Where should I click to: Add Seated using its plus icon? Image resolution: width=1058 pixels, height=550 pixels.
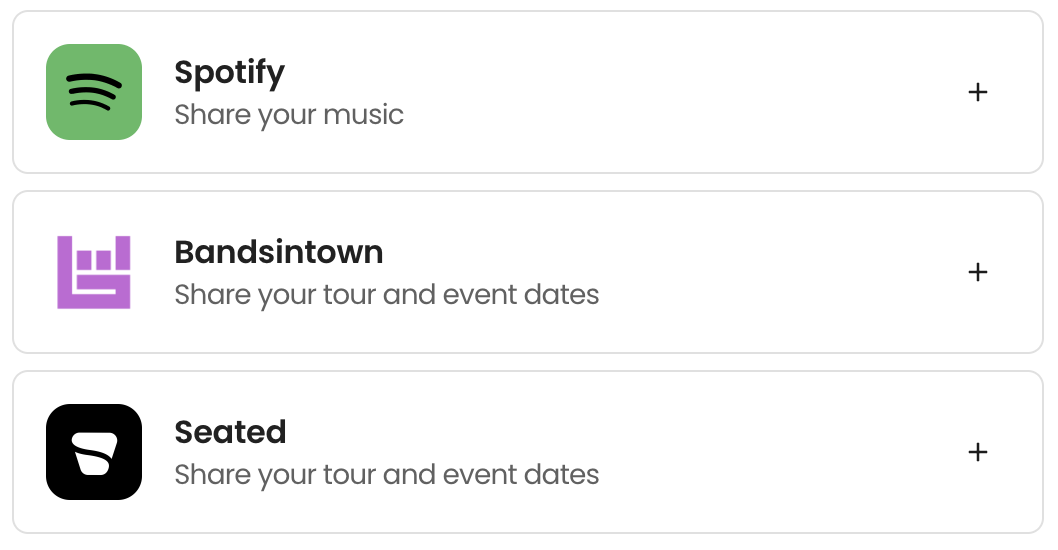click(x=978, y=452)
